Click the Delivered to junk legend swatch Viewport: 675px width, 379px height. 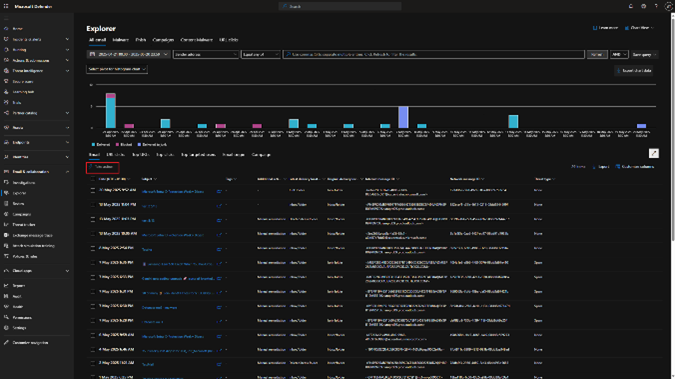(139, 145)
